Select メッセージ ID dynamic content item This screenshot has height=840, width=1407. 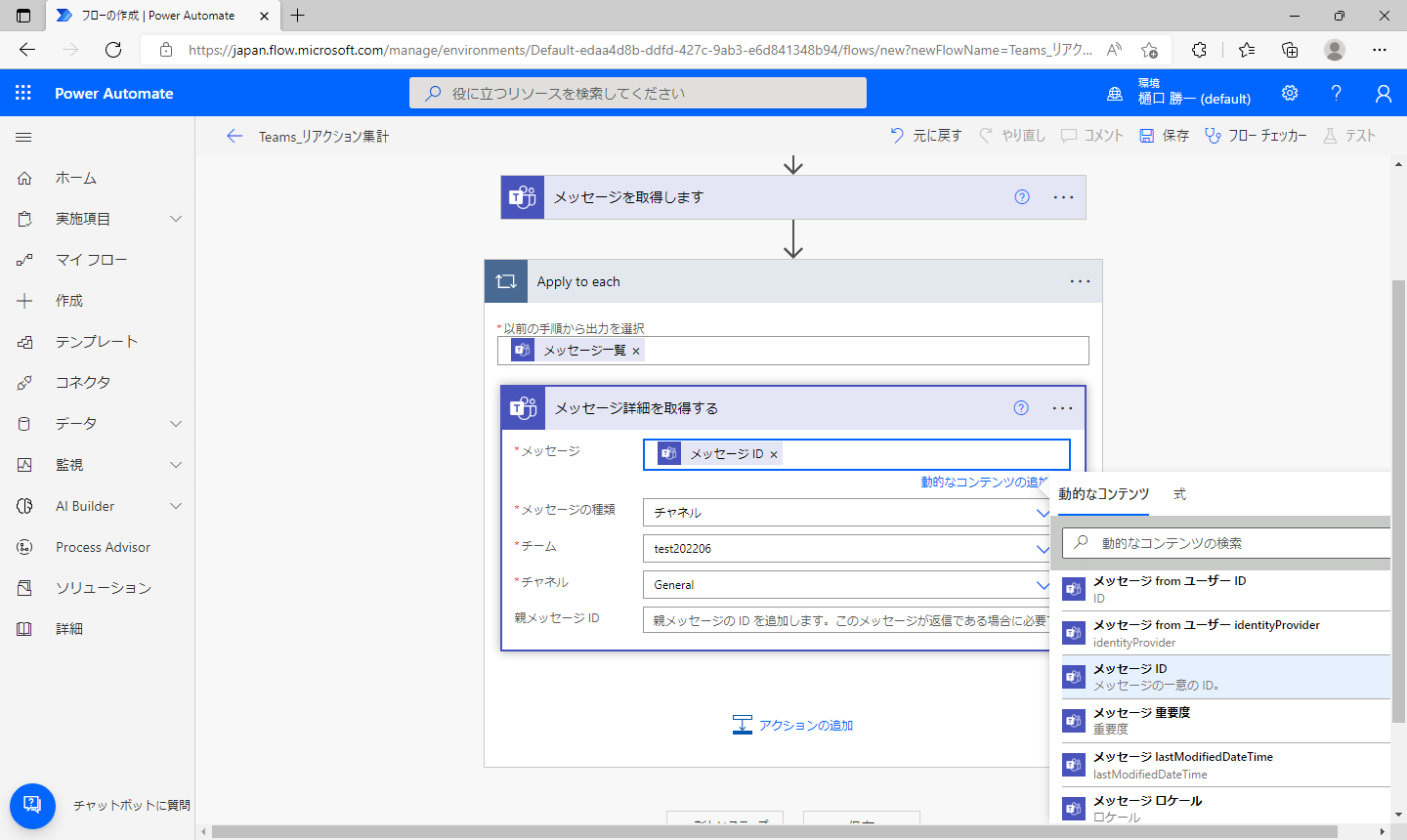click(1226, 677)
